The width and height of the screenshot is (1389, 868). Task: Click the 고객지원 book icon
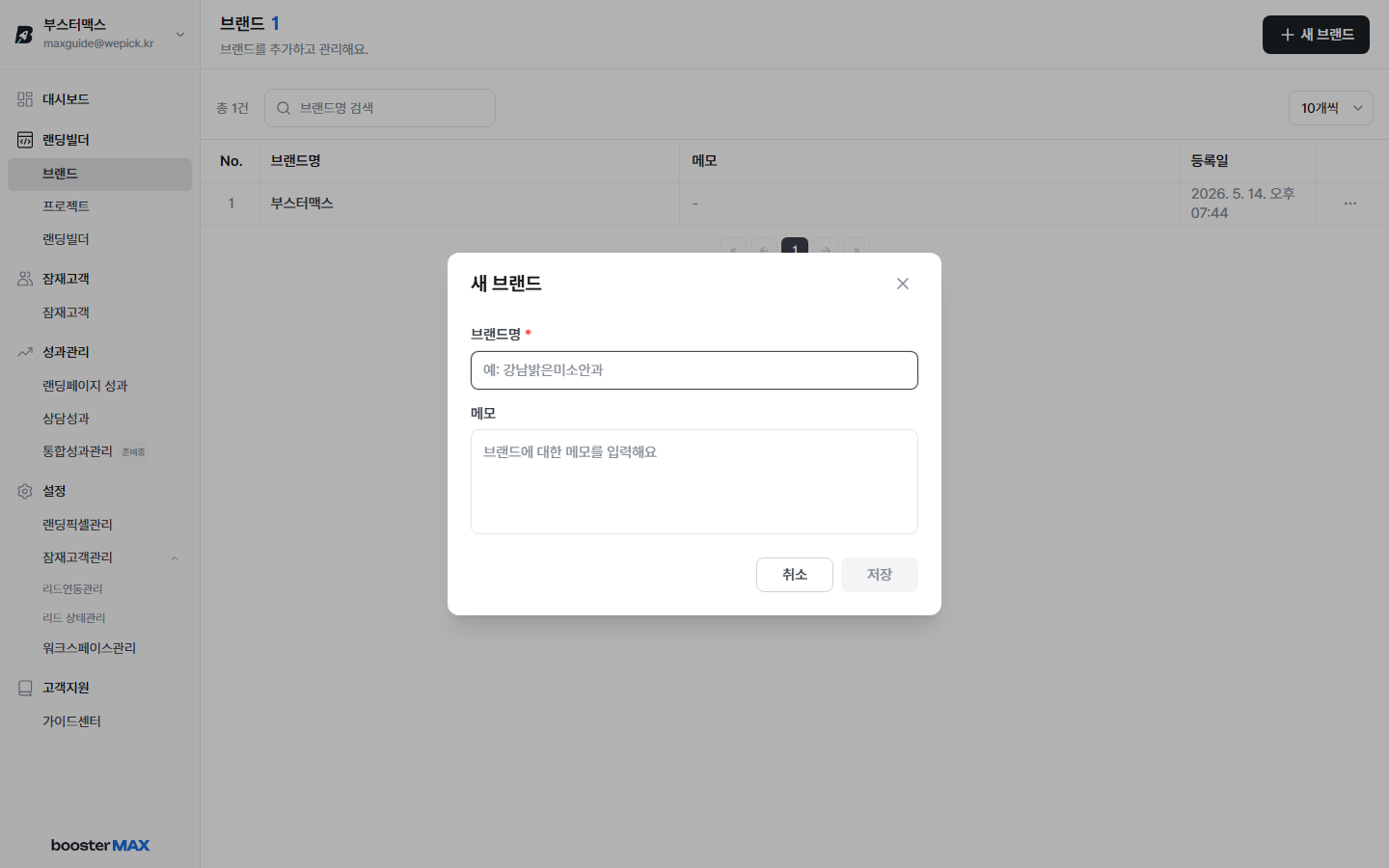[25, 688]
